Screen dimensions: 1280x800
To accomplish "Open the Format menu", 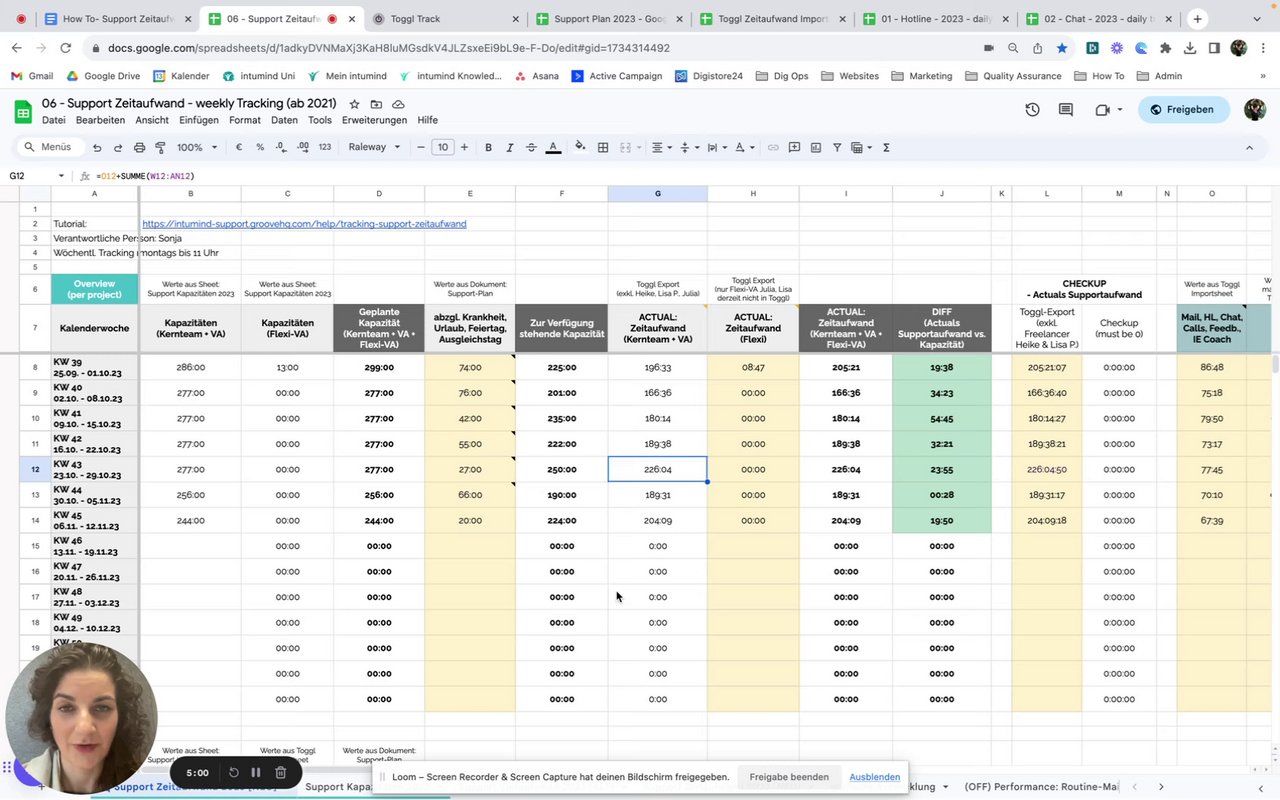I will pyautogui.click(x=245, y=120).
